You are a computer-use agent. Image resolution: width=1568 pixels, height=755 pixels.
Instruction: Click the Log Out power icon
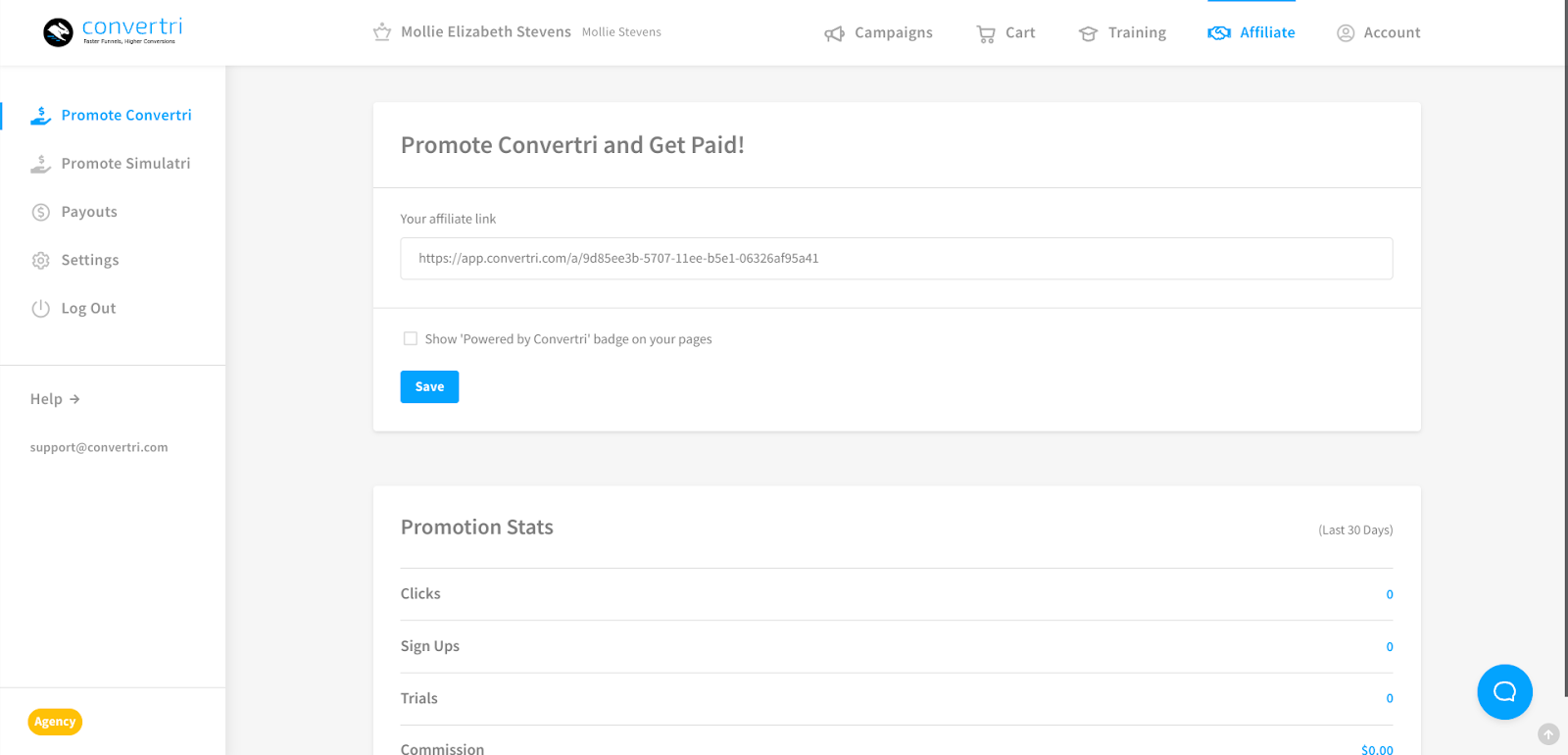40,308
